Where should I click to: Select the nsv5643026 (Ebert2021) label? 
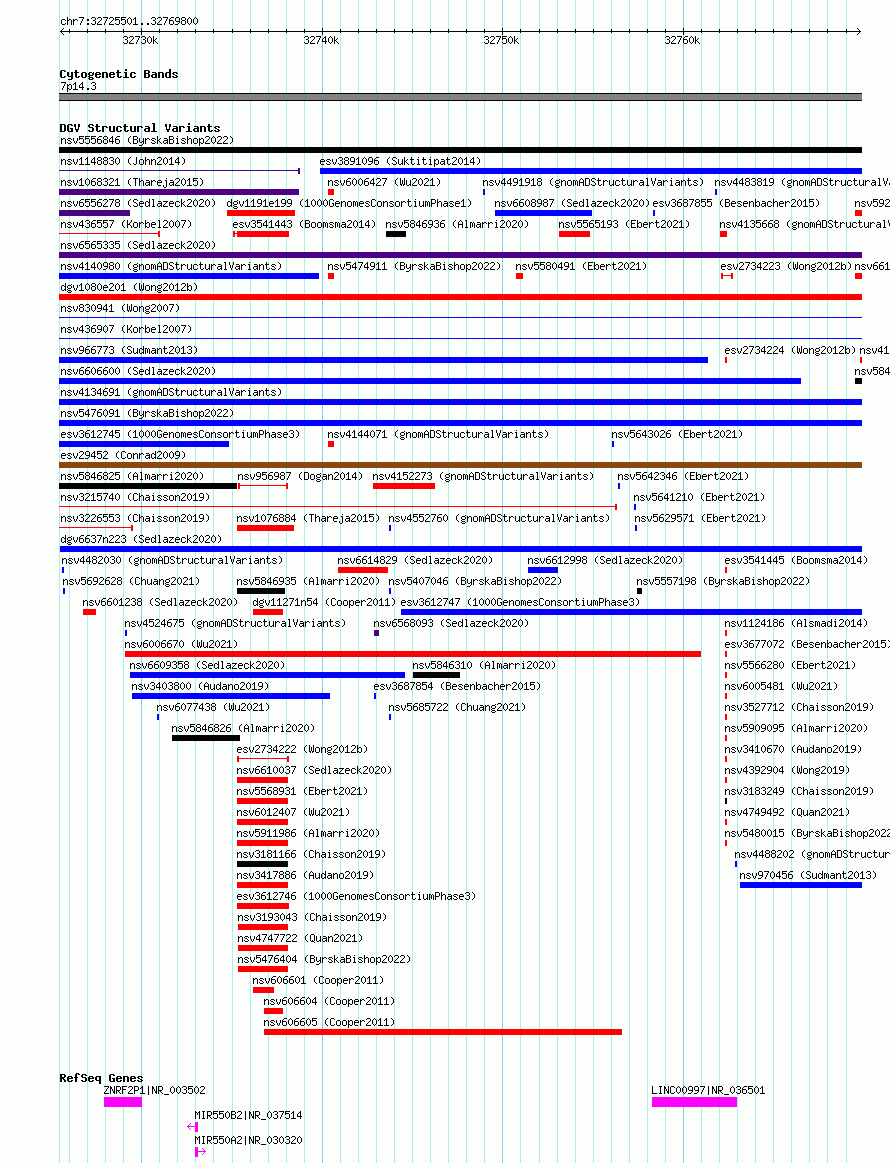pos(677,434)
